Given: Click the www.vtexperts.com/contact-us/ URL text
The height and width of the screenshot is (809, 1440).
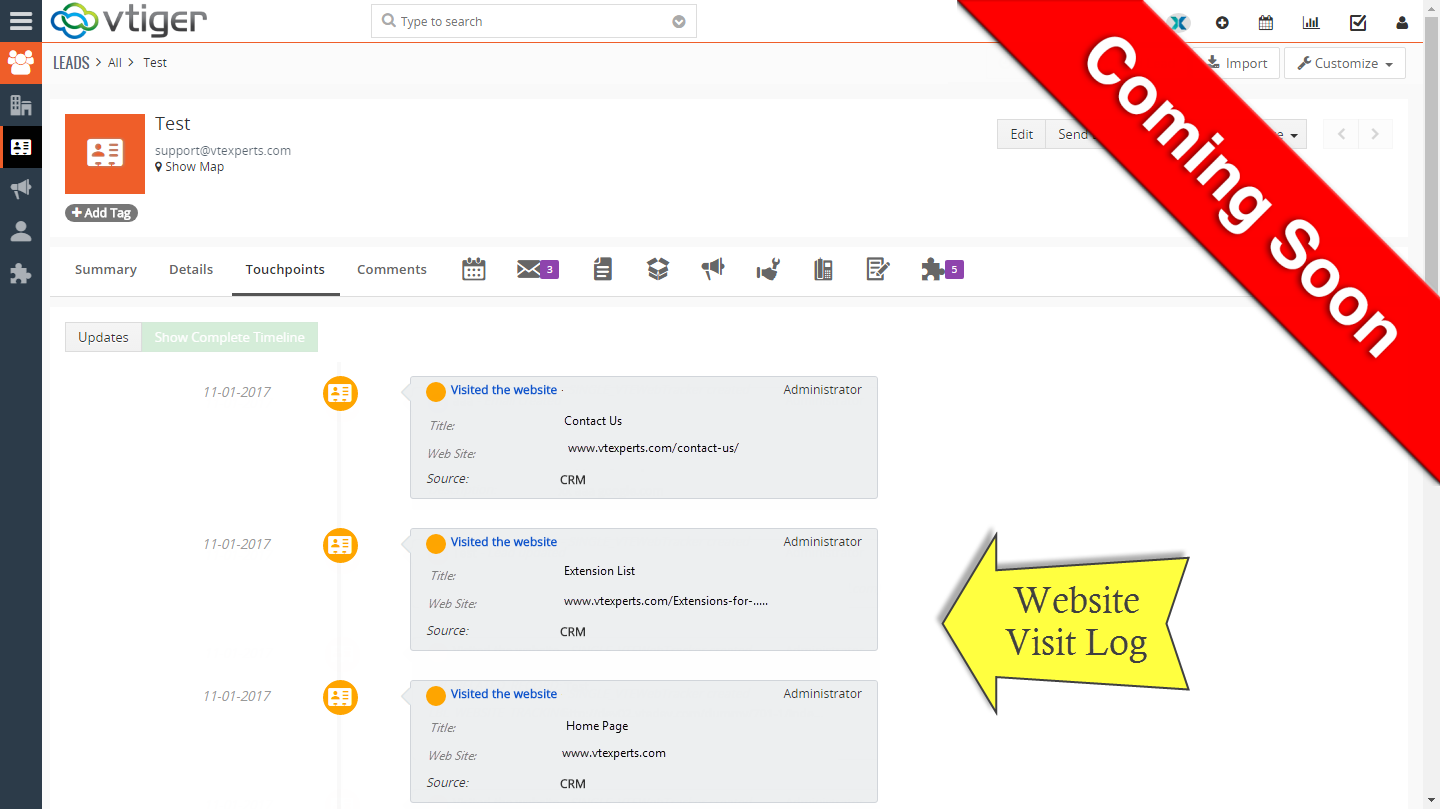Looking at the screenshot, I should [653, 448].
